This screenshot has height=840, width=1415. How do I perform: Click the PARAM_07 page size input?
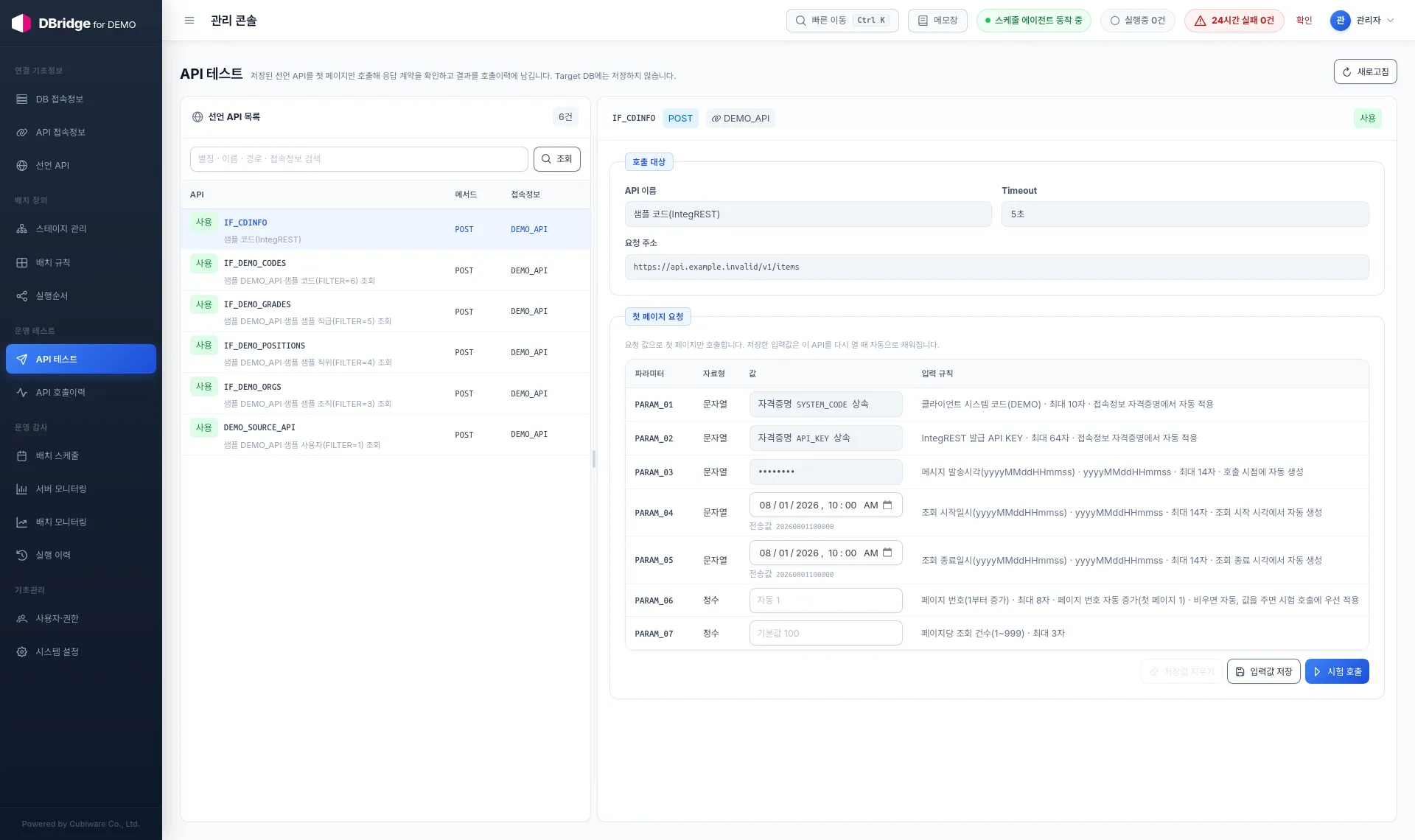(x=825, y=634)
